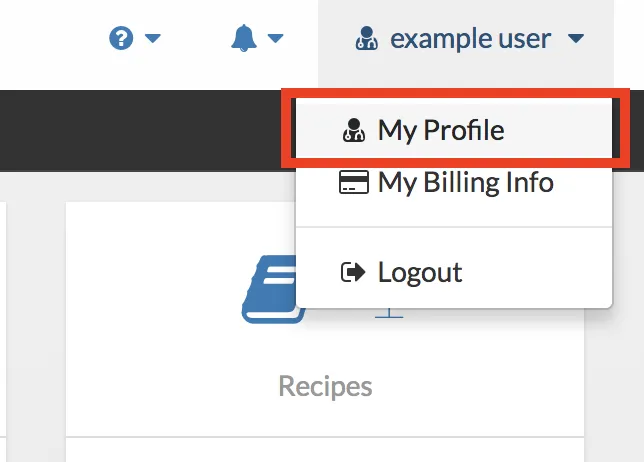Choose Logout from the user menu
This screenshot has height=462, width=644.
tap(420, 271)
